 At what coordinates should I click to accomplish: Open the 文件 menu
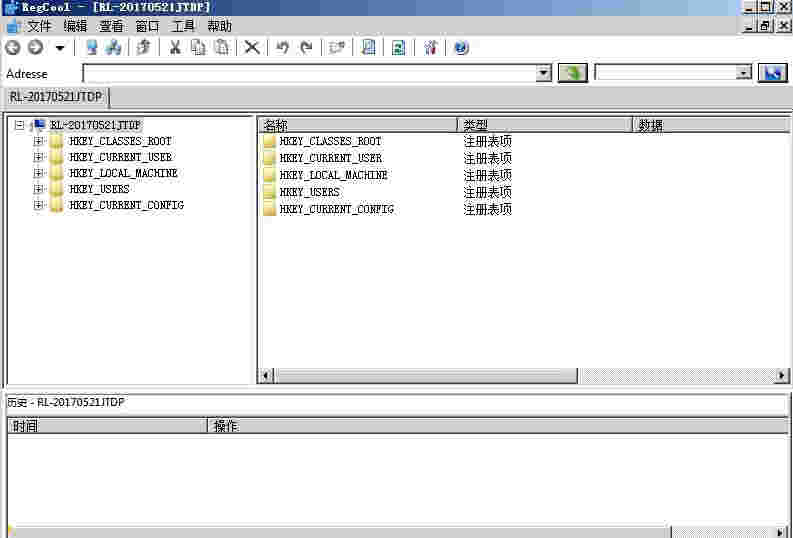39,26
